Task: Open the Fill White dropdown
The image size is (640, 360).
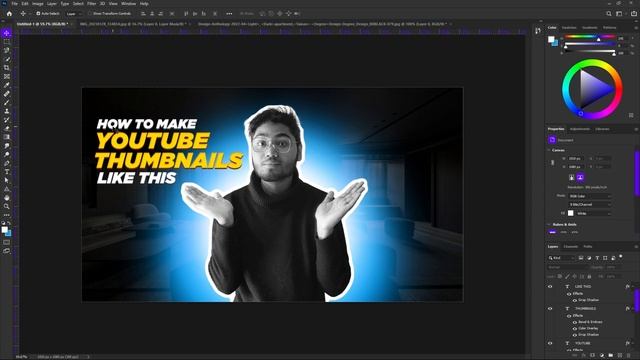Action: pos(593,213)
